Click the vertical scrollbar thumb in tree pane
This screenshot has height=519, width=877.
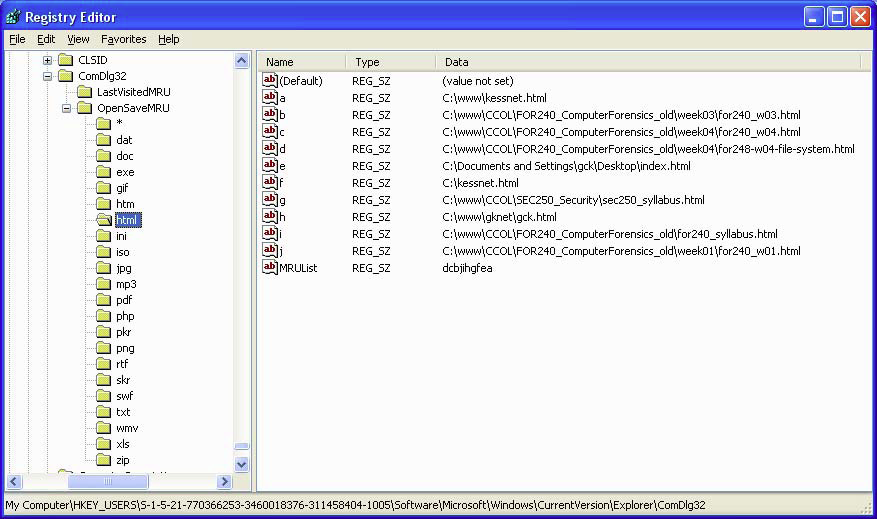coord(242,446)
